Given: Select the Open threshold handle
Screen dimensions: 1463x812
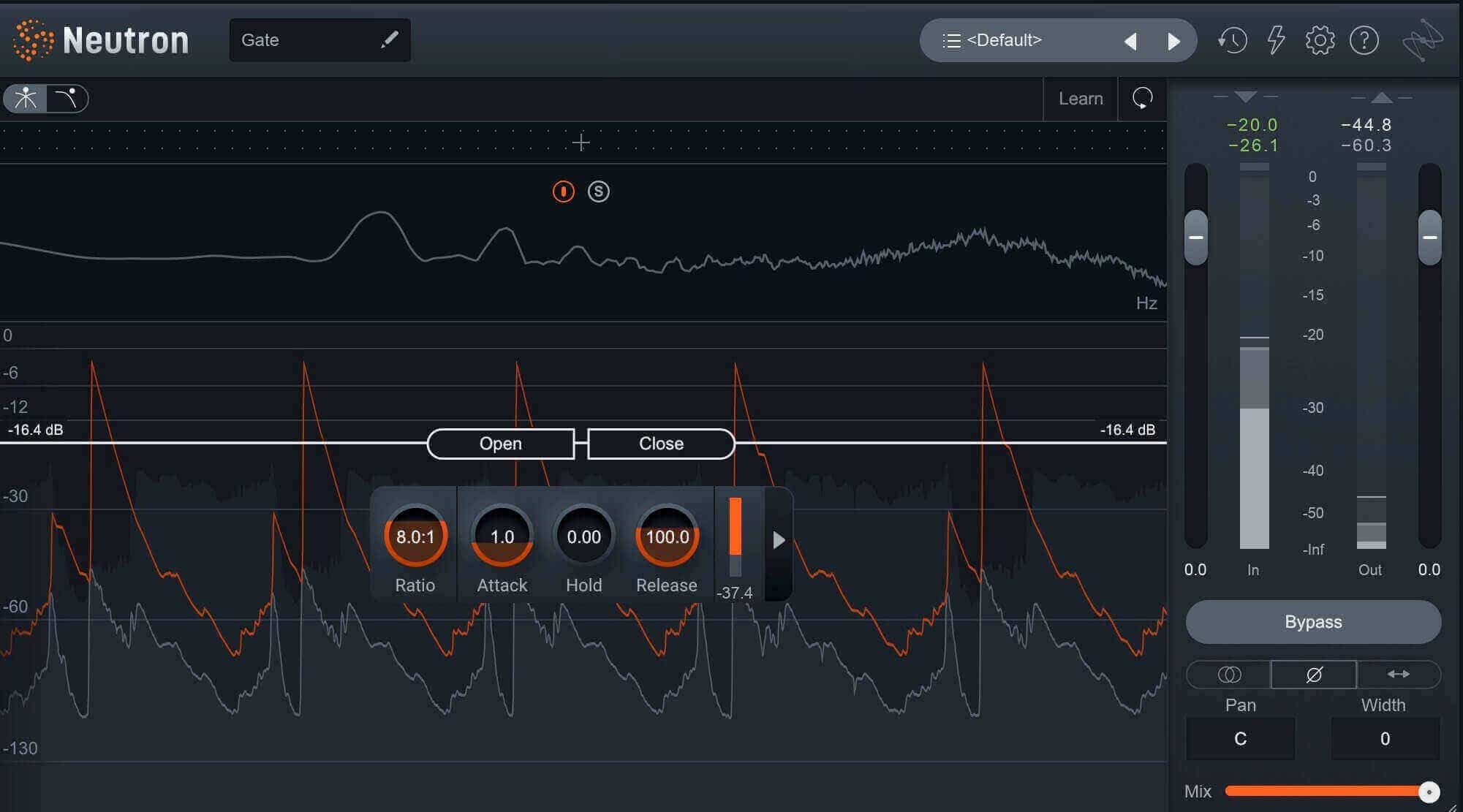Looking at the screenshot, I should 501,444.
